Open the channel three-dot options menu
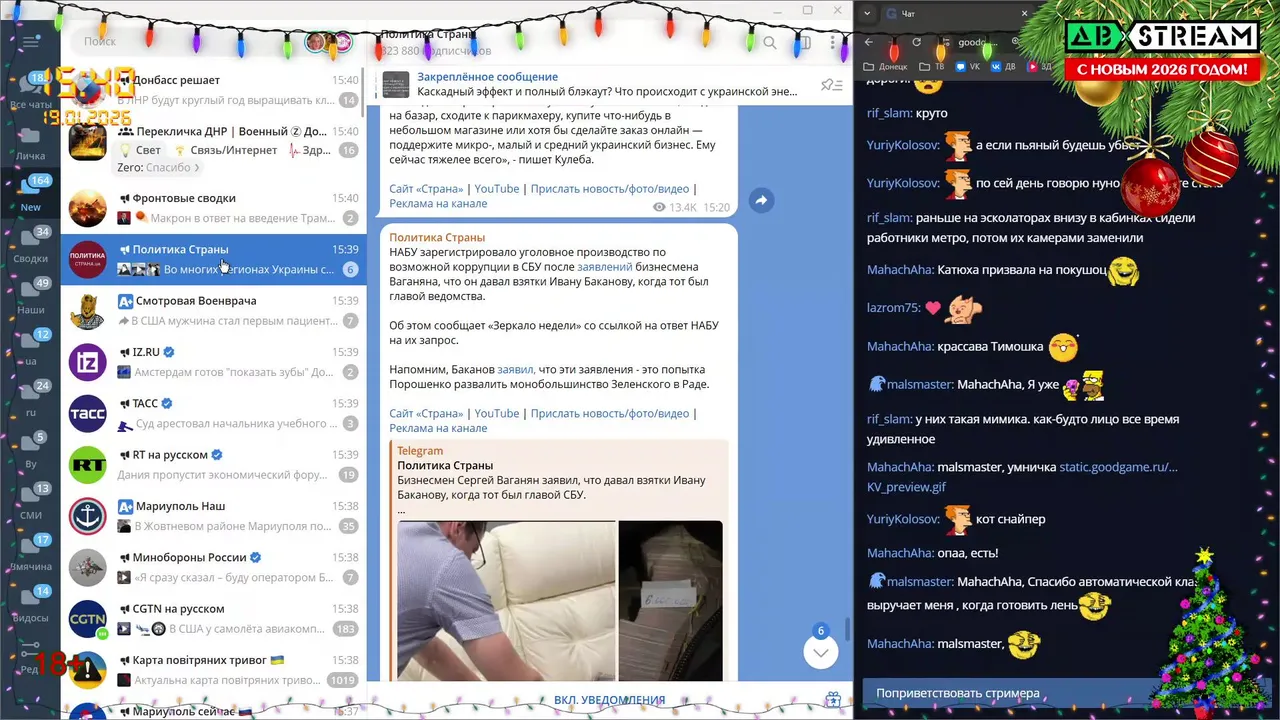This screenshot has height=720, width=1280. pos(833,43)
